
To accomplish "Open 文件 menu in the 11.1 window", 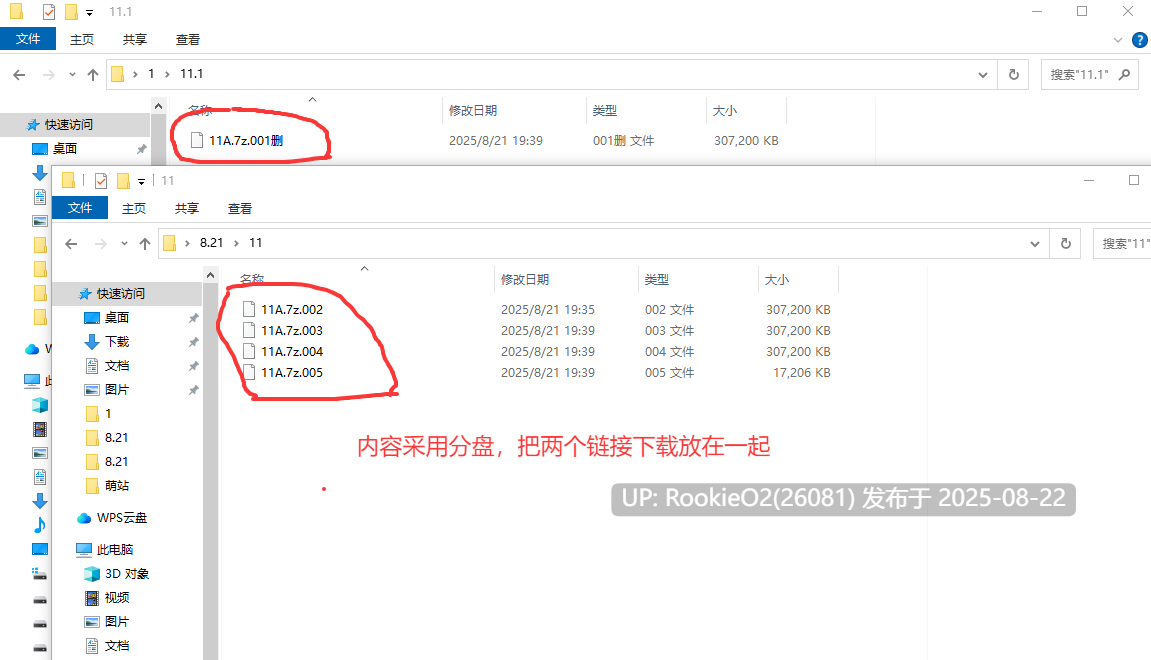I will coord(28,39).
